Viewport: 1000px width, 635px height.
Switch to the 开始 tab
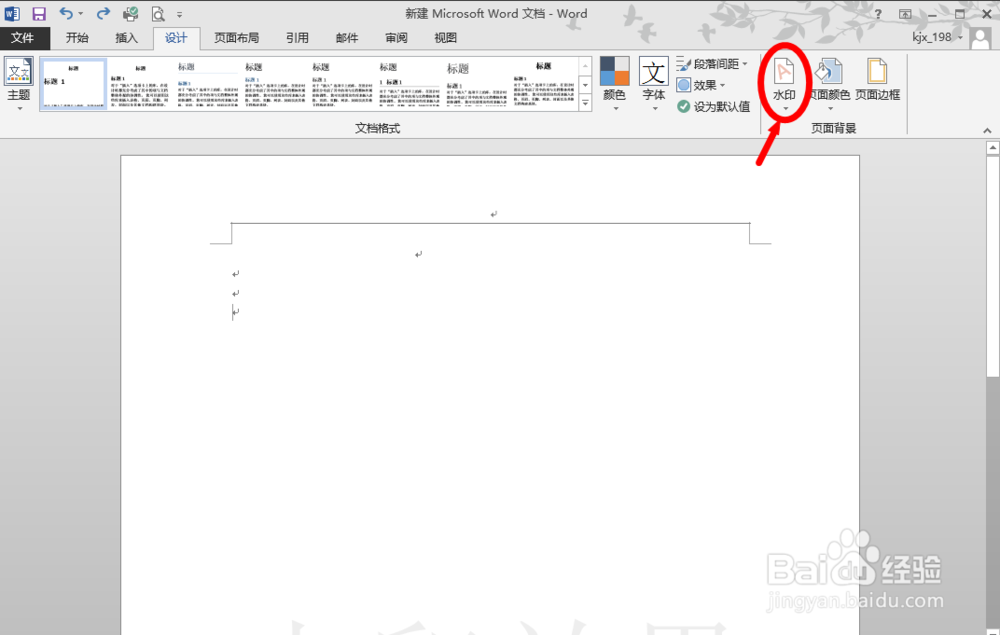(x=77, y=38)
